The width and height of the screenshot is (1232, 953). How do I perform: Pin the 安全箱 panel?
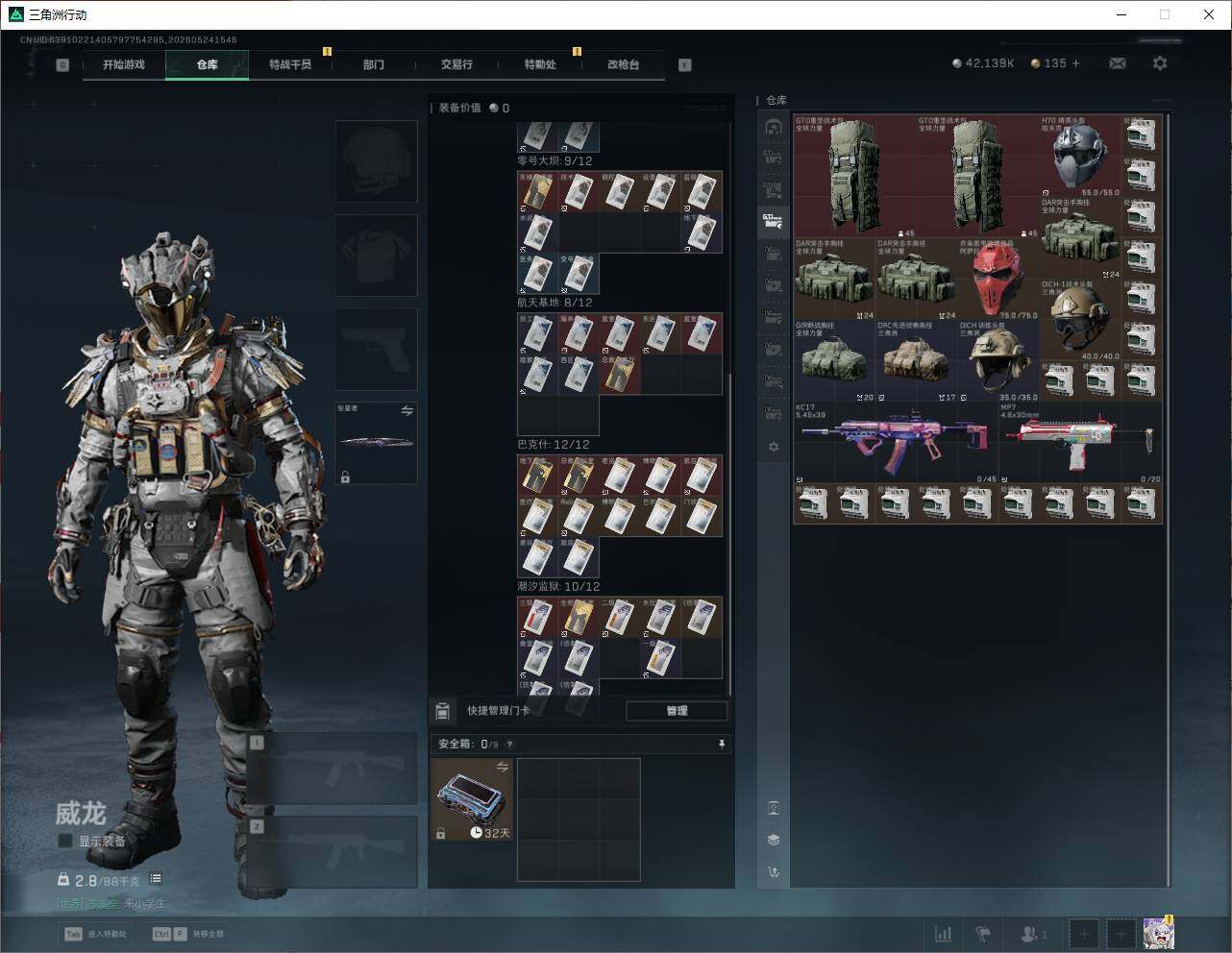pyautogui.click(x=722, y=744)
